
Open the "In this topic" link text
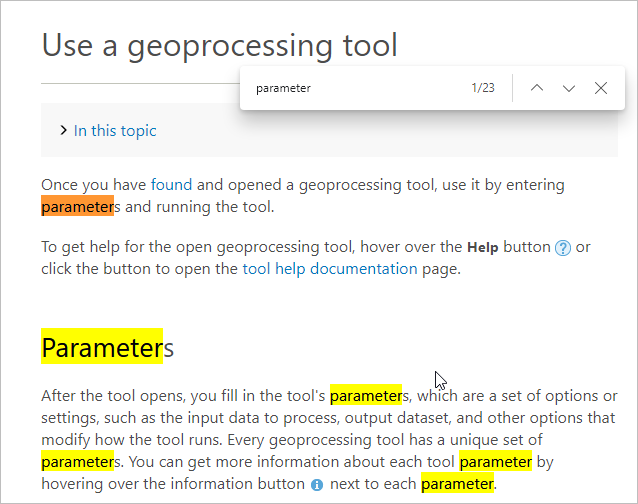click(x=115, y=130)
